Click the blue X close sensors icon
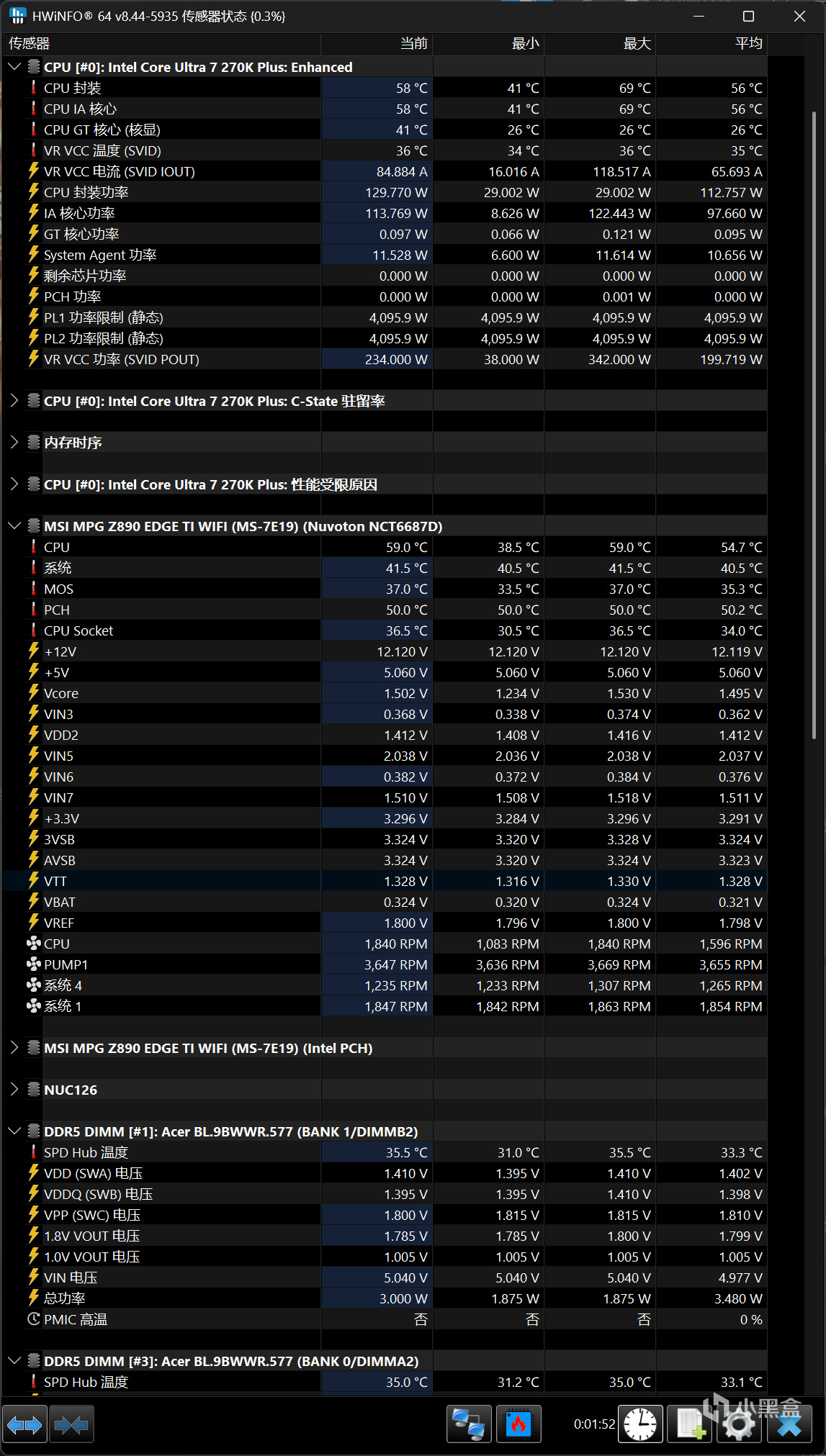The height and width of the screenshot is (1456, 826). point(789,1424)
